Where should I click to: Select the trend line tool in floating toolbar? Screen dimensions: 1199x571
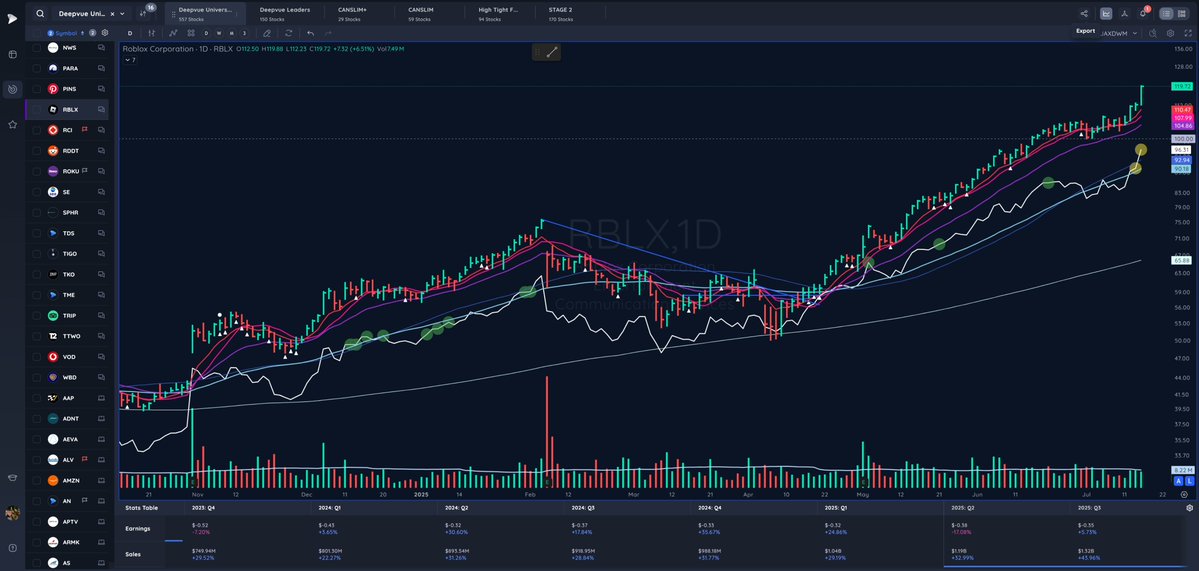pos(552,52)
